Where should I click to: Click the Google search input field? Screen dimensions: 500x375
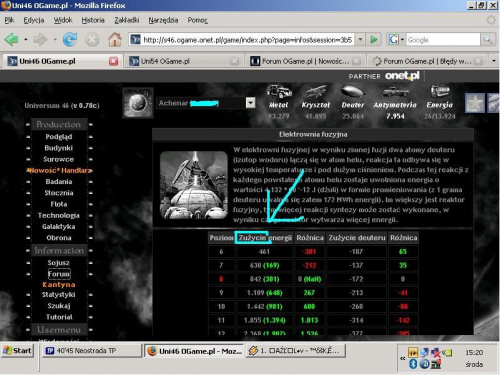443,40
